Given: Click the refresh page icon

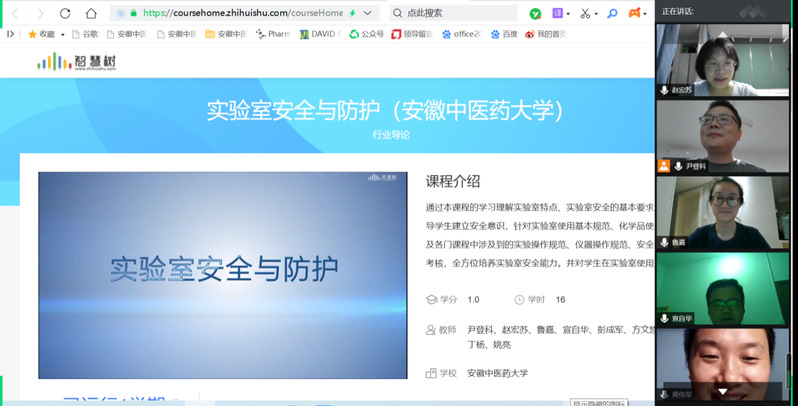Looking at the screenshot, I should [x=65, y=14].
